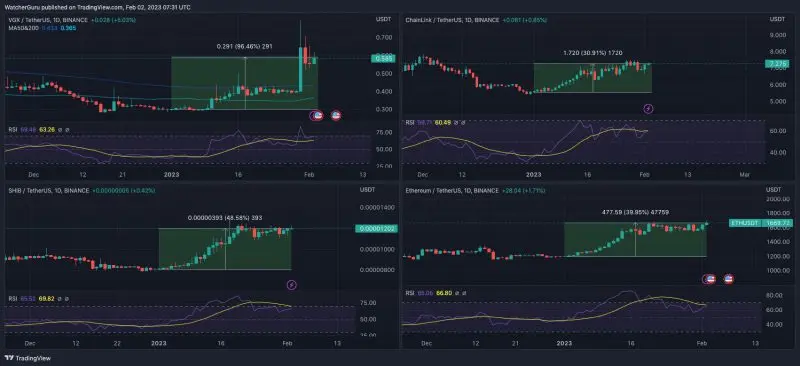The height and width of the screenshot is (366, 800).
Task: Click the USDT currency label on the VGX chart
Action: tap(383, 19)
